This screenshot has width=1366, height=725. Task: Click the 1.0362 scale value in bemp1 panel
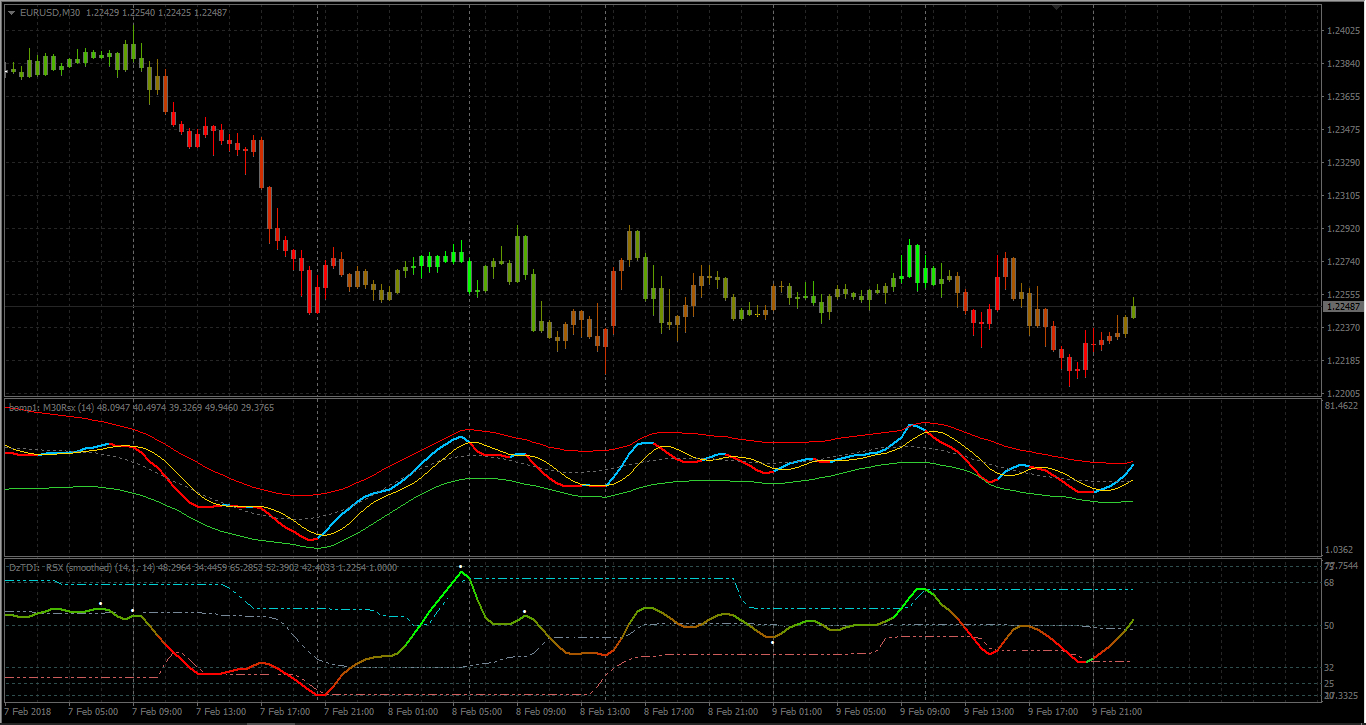(1341, 549)
